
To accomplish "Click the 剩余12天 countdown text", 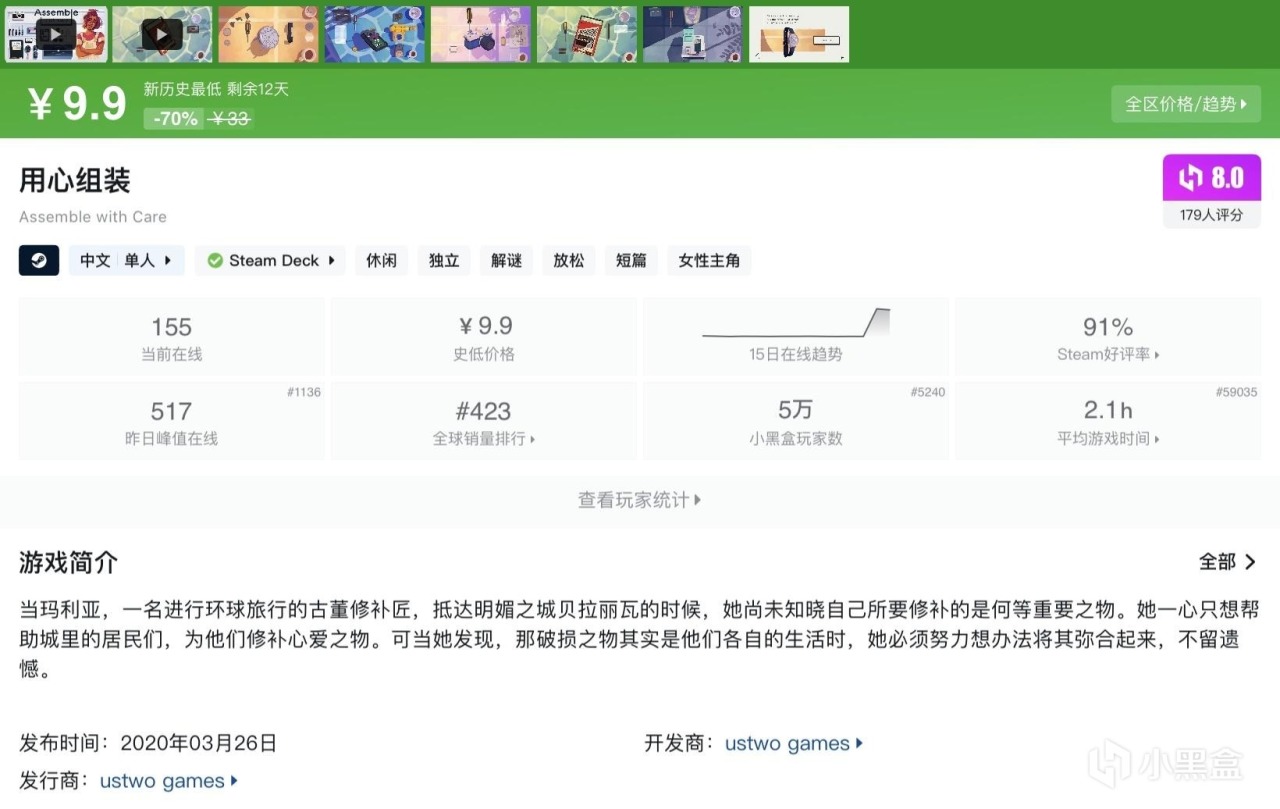I will [x=258, y=89].
